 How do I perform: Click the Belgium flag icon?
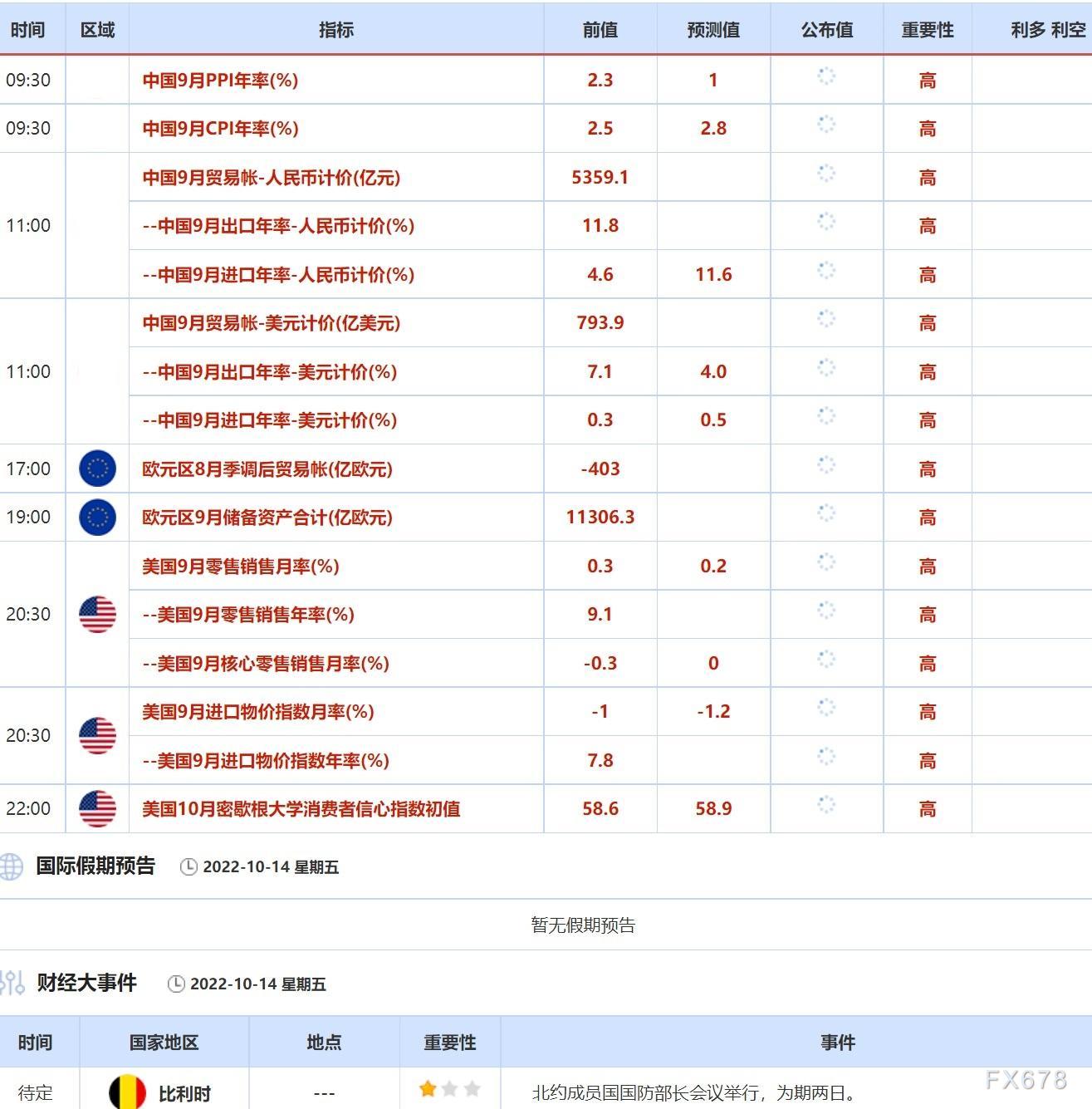click(127, 1092)
